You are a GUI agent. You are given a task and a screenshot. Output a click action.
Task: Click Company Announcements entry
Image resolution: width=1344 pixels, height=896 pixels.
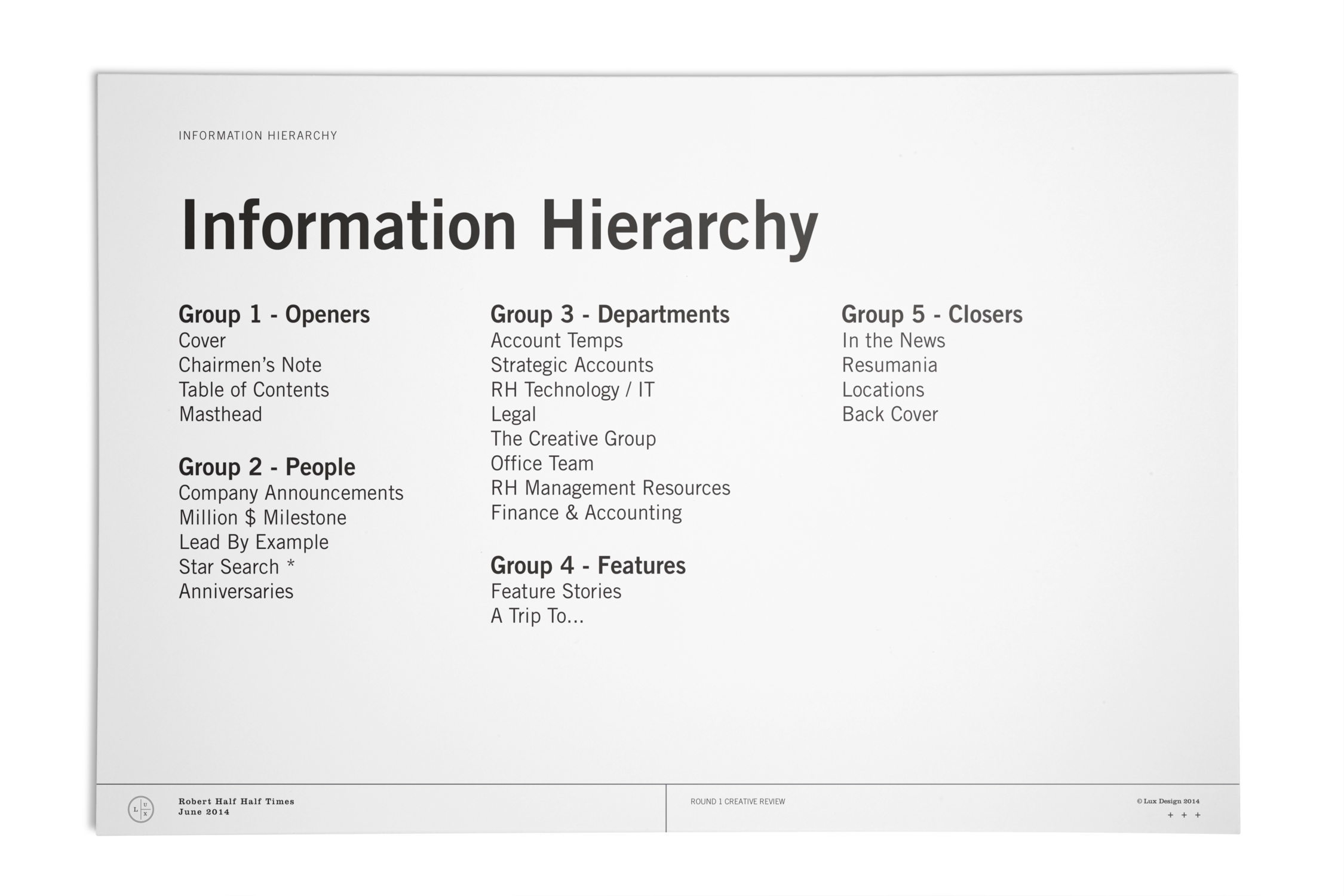click(291, 493)
